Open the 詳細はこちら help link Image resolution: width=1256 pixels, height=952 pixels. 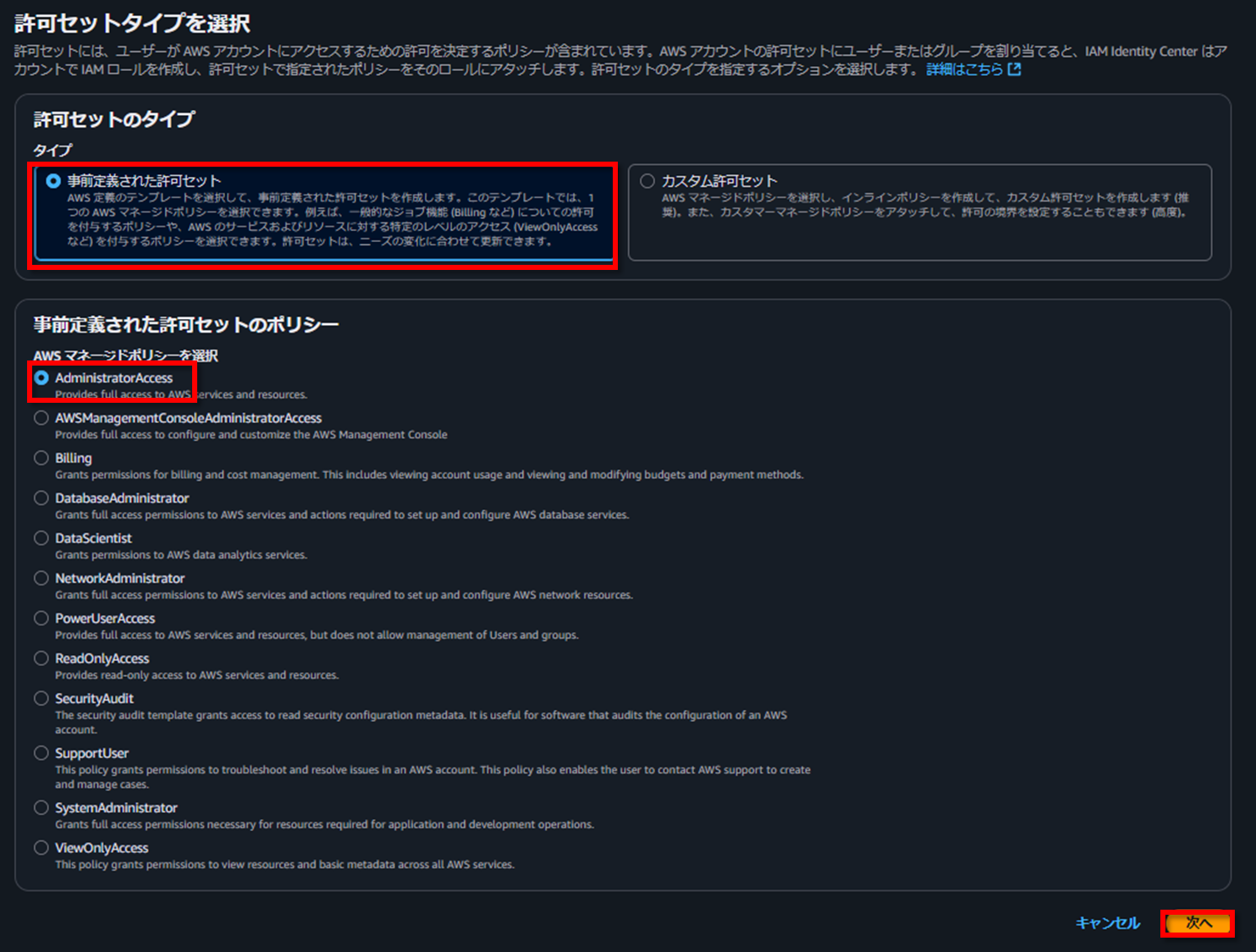[x=964, y=69]
